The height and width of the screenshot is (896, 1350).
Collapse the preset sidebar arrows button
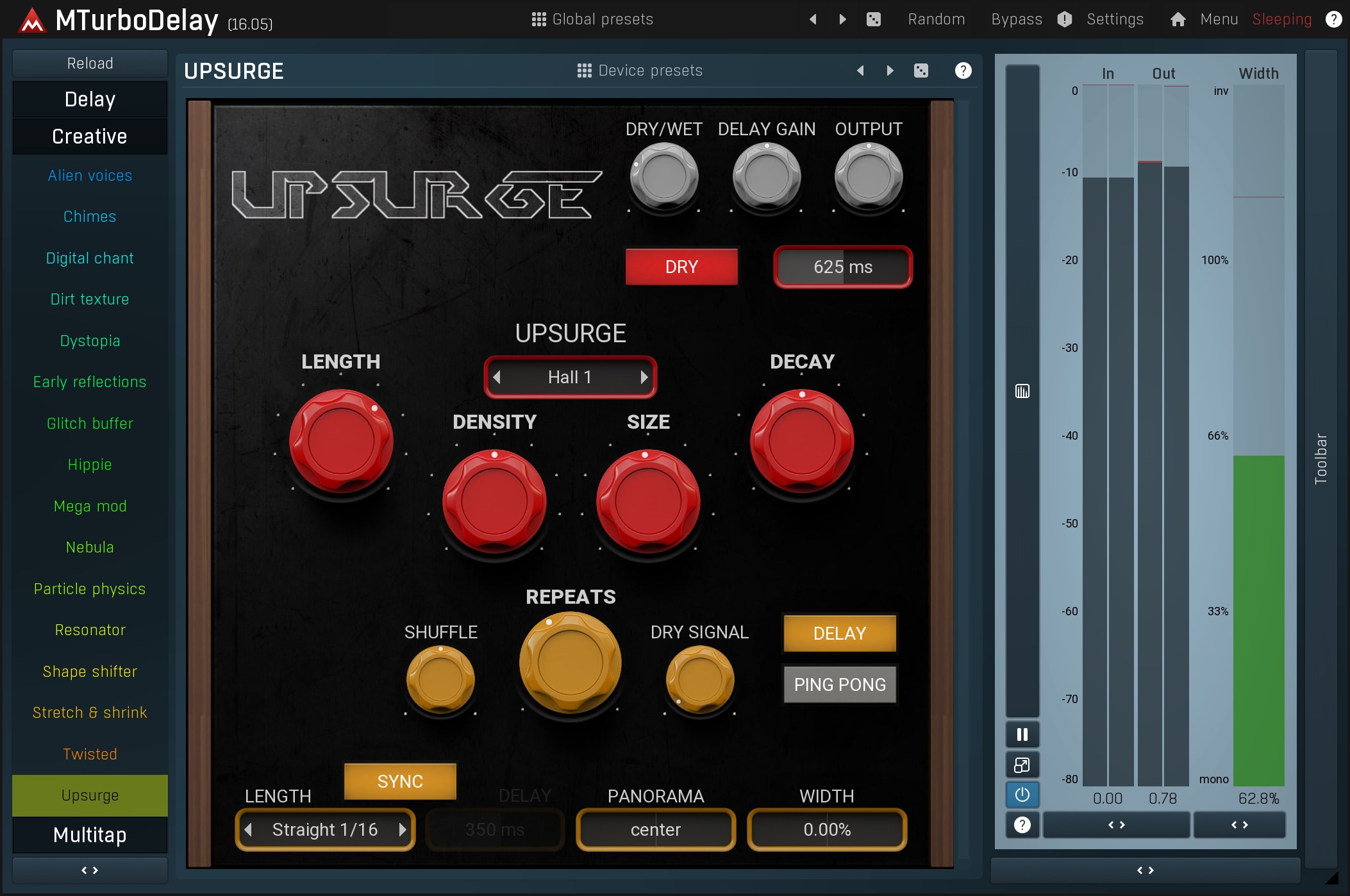pos(90,870)
